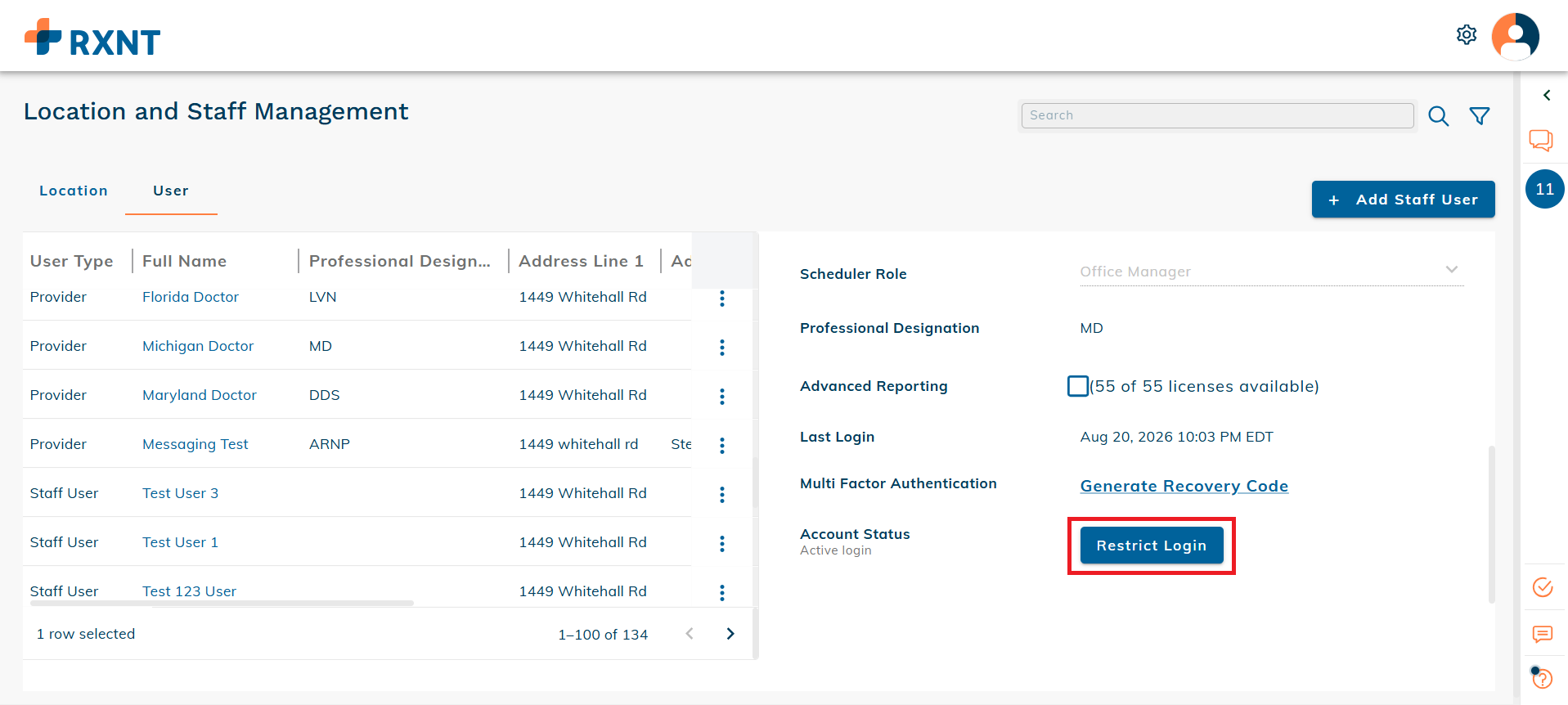Click the '1 row selected' status text

point(86,634)
